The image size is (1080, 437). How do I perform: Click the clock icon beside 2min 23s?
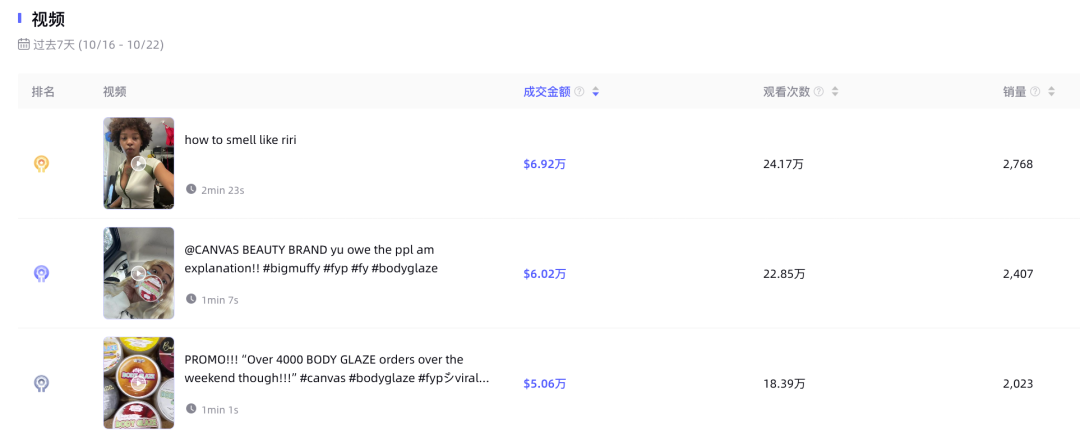click(191, 189)
